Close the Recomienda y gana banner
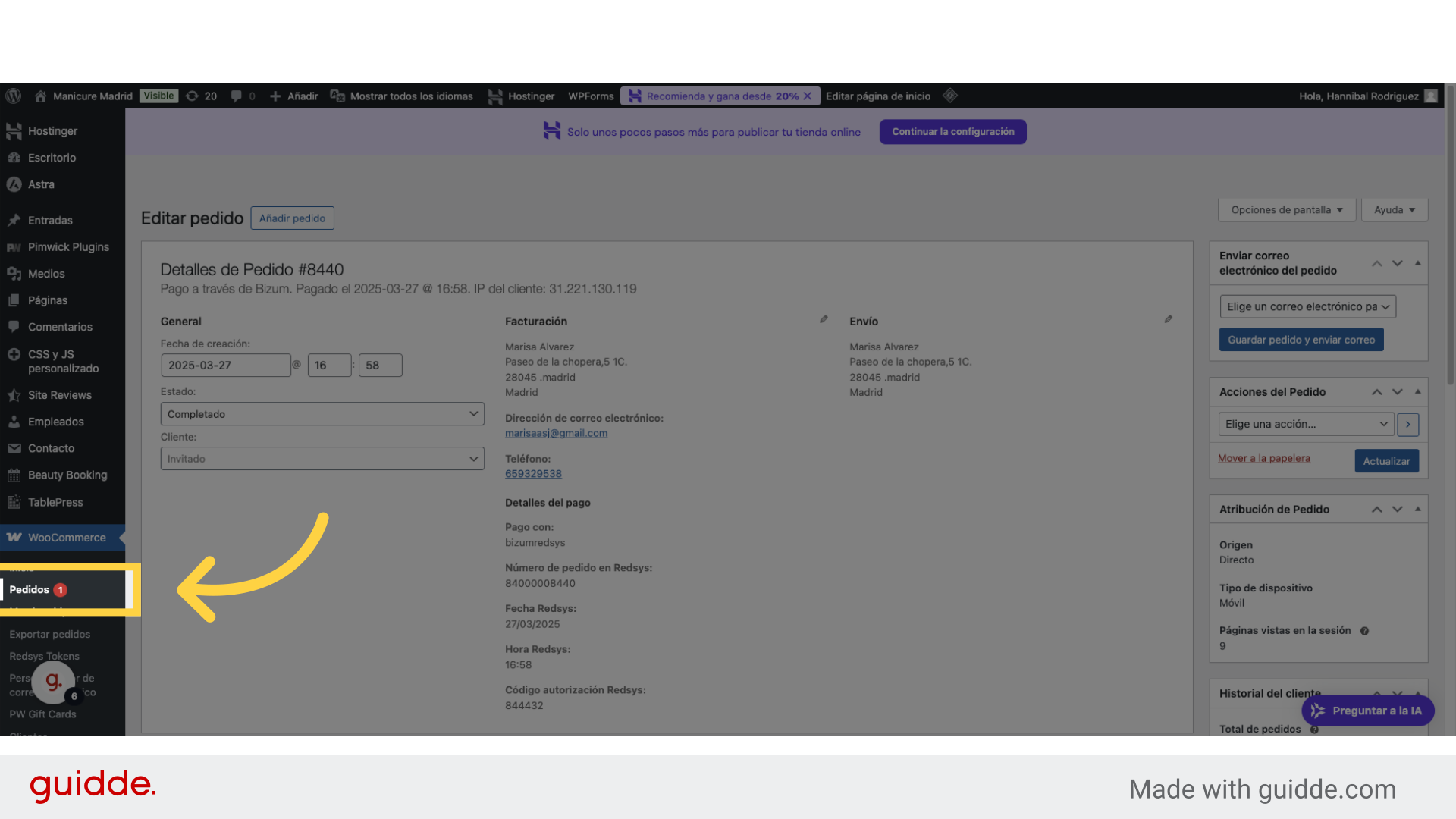Image resolution: width=1456 pixels, height=819 pixels. click(x=808, y=96)
